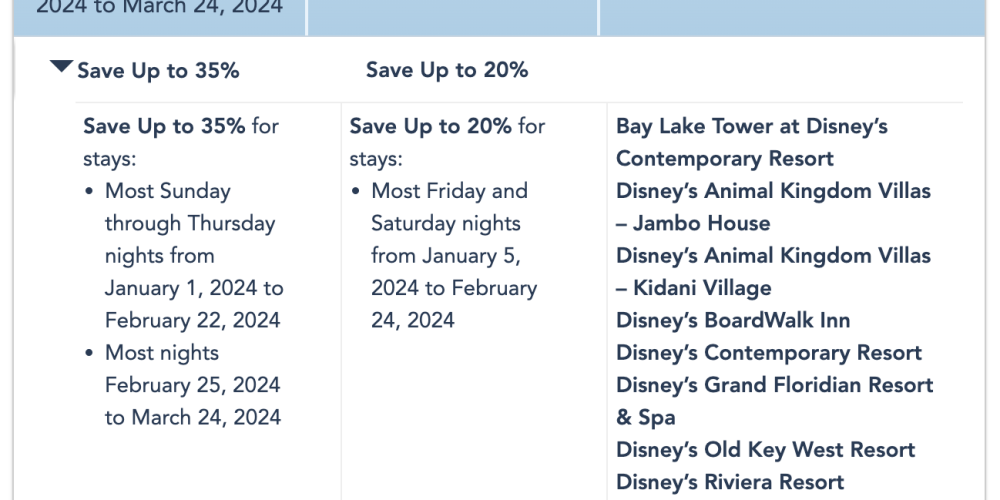Click the middle blue table header cell
The height and width of the screenshot is (500, 1000).
(453, 17)
